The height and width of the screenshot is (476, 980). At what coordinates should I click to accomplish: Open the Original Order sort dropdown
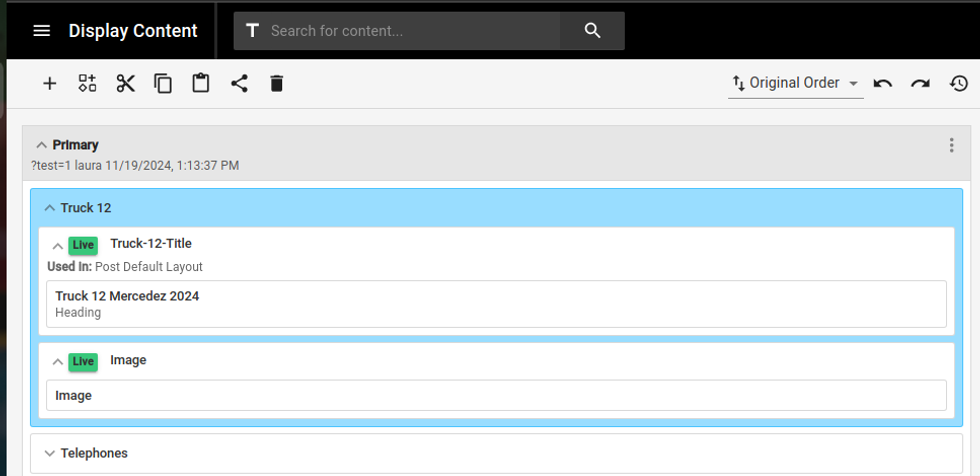[795, 84]
